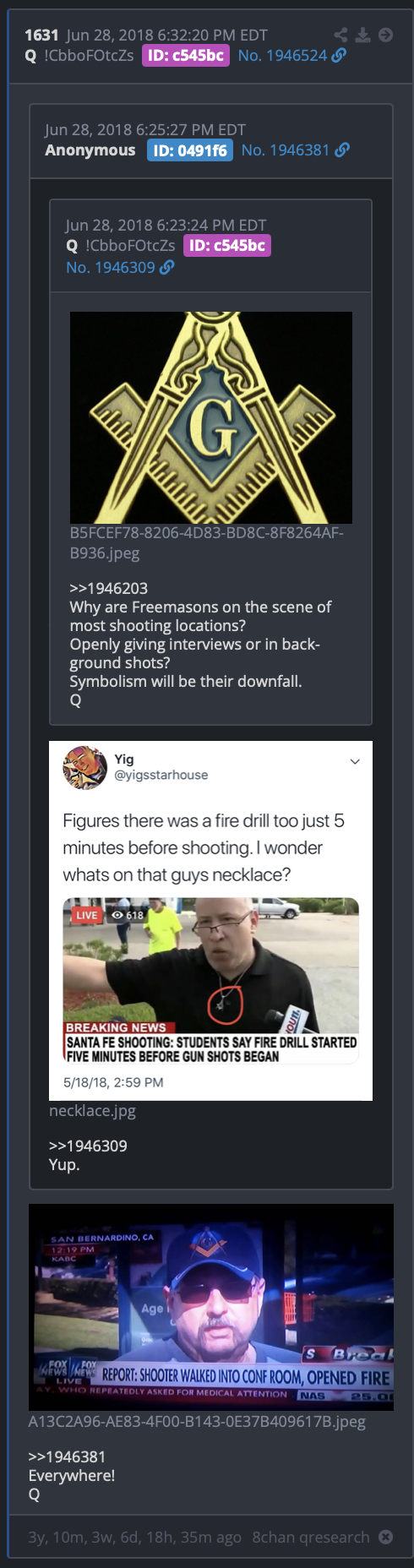Open the Freemason square and compass image
The height and width of the screenshot is (1568, 414).
tap(211, 418)
